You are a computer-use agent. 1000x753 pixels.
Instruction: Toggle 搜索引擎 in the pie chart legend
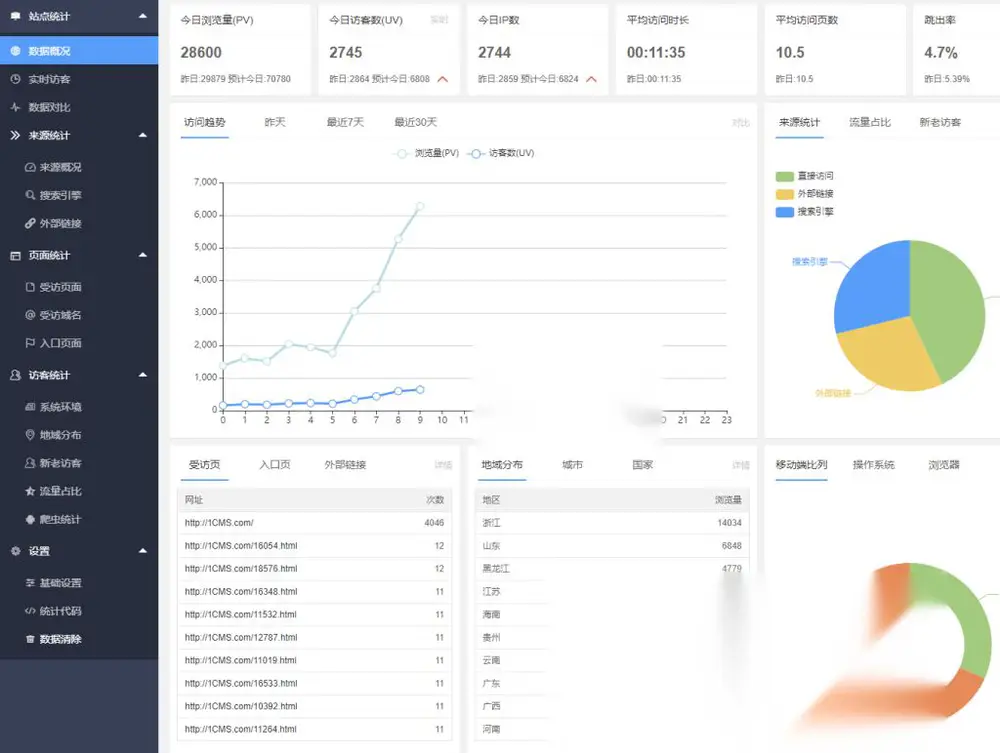coord(804,212)
